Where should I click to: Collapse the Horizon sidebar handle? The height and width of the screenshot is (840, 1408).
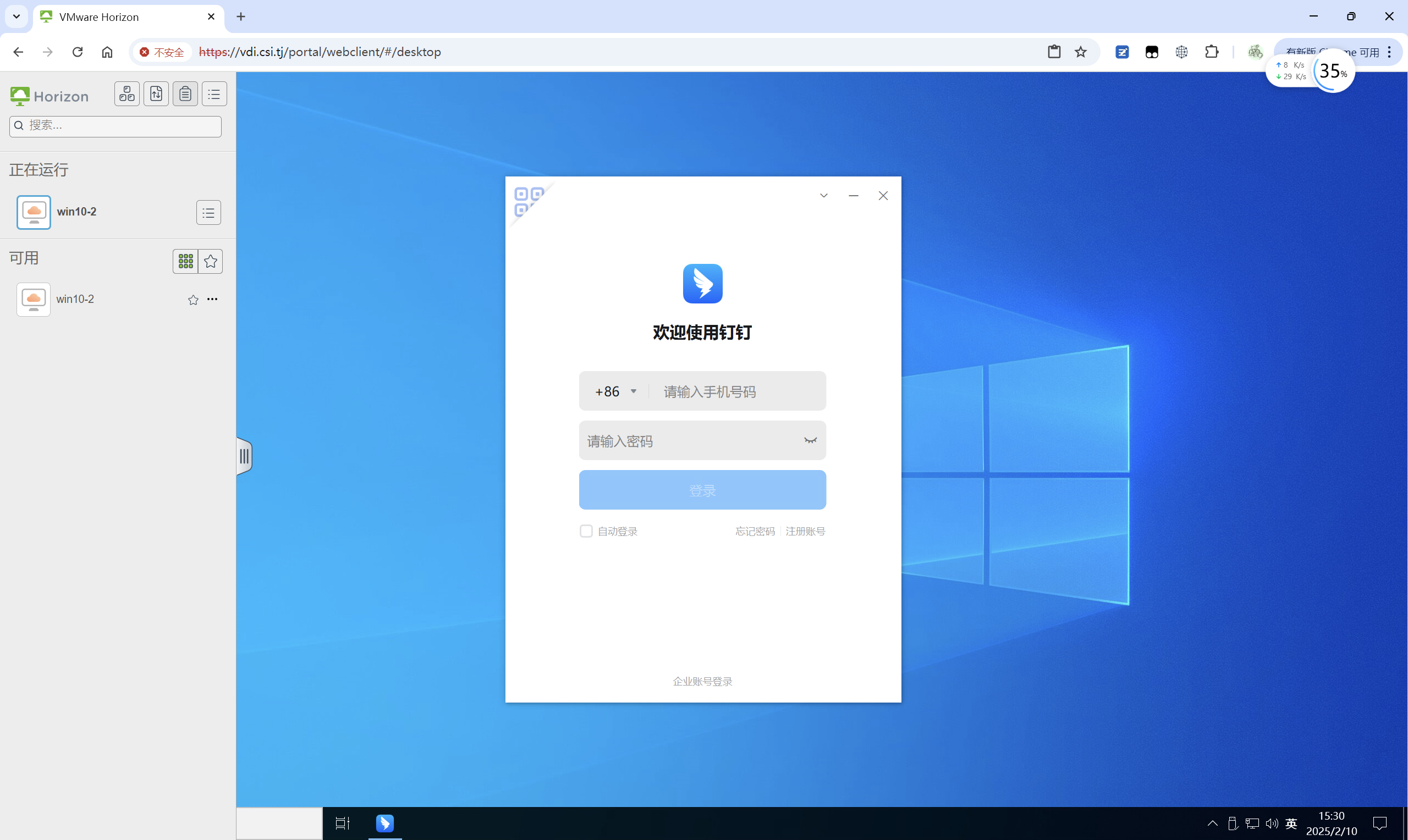244,456
